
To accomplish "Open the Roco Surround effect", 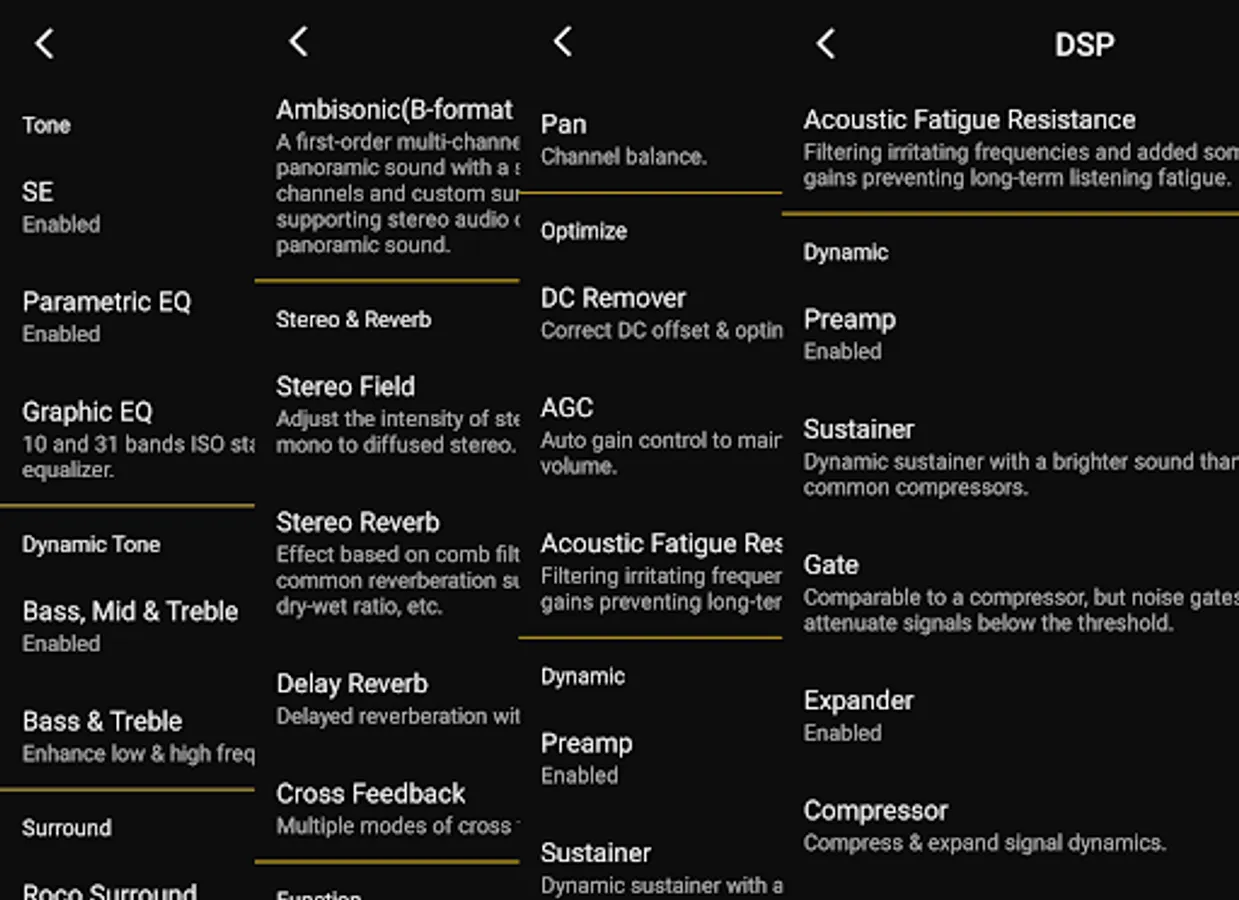I will (x=108, y=888).
